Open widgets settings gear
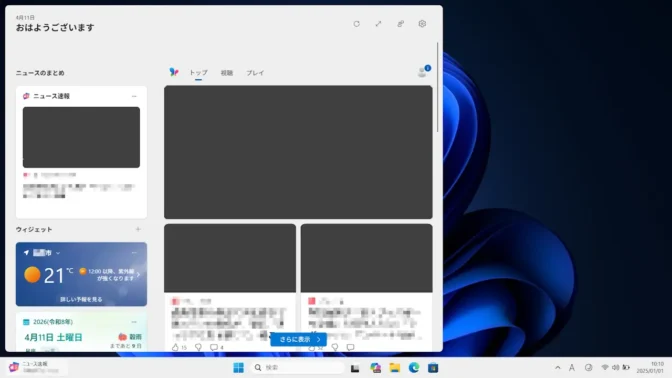 [x=422, y=24]
